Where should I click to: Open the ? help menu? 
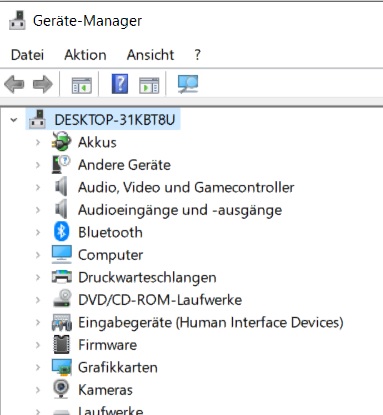point(197,55)
